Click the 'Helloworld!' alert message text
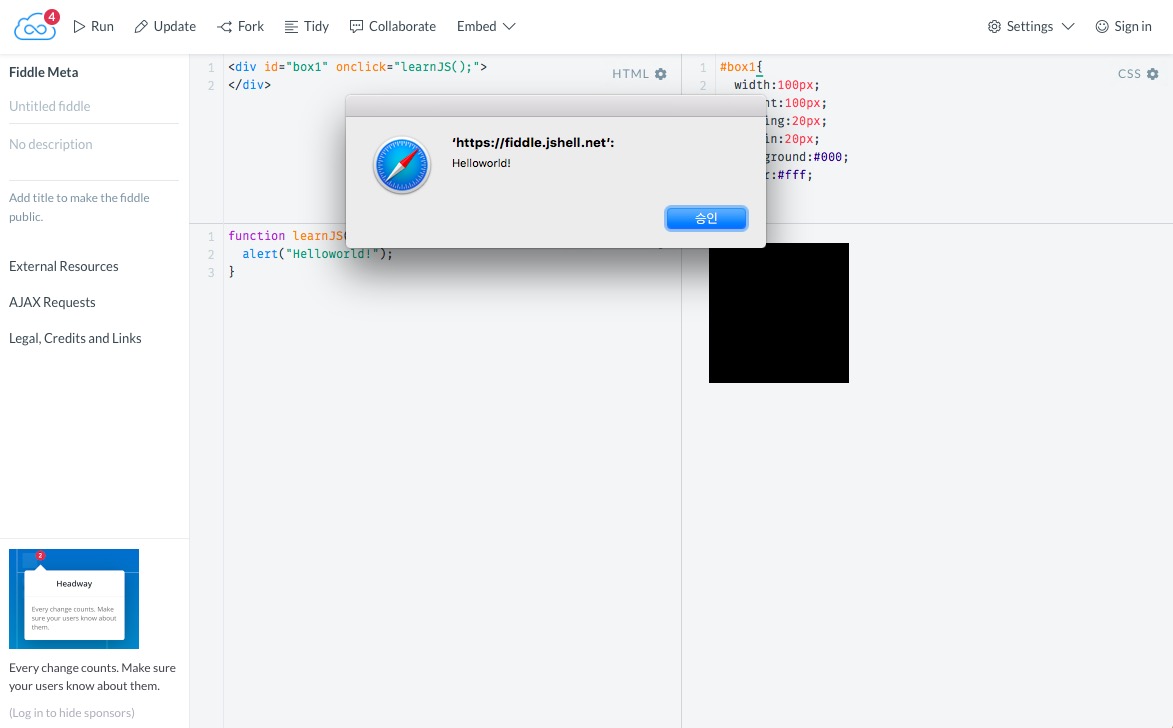 481,163
